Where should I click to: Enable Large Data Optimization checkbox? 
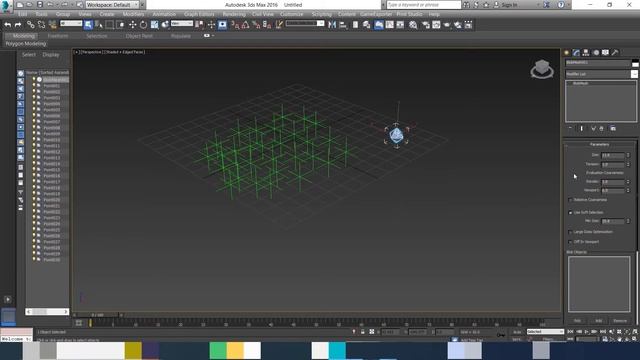[570, 232]
